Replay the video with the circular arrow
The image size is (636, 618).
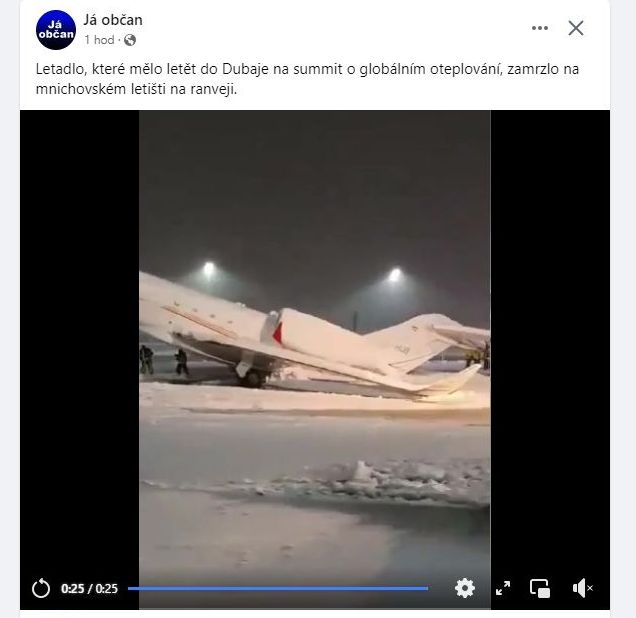[x=41, y=588]
